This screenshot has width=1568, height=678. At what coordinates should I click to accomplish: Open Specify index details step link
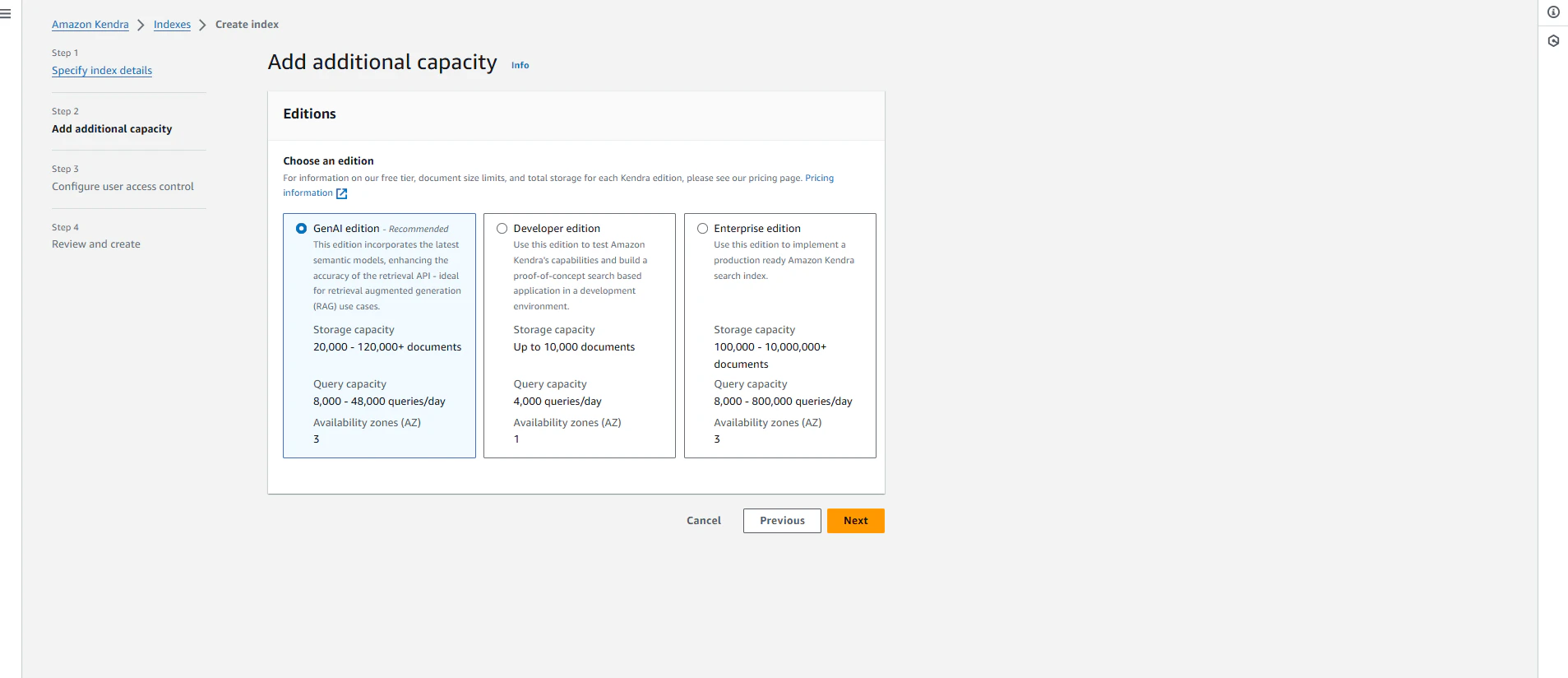pyautogui.click(x=102, y=71)
